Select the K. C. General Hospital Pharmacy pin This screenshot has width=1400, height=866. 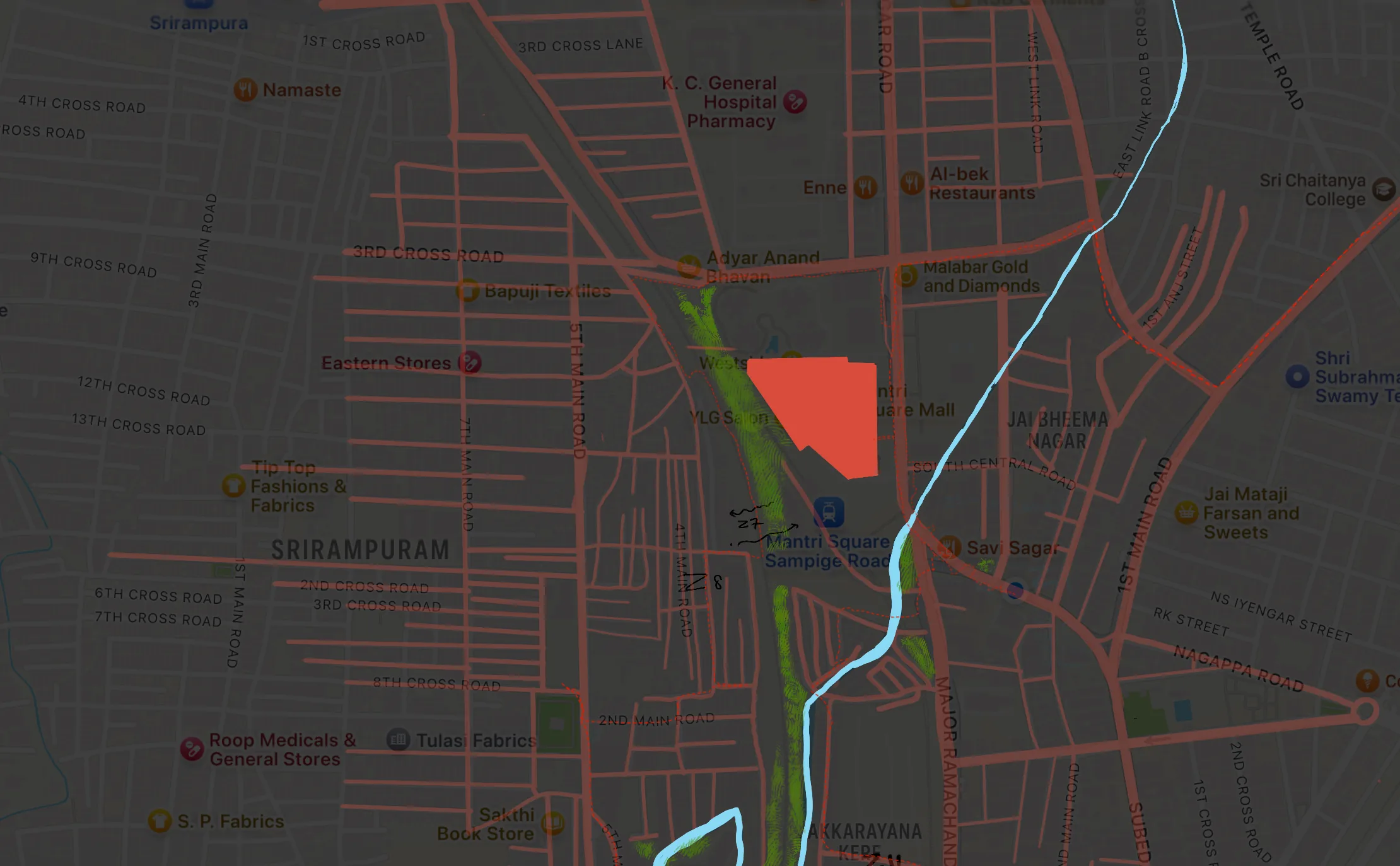[795, 101]
